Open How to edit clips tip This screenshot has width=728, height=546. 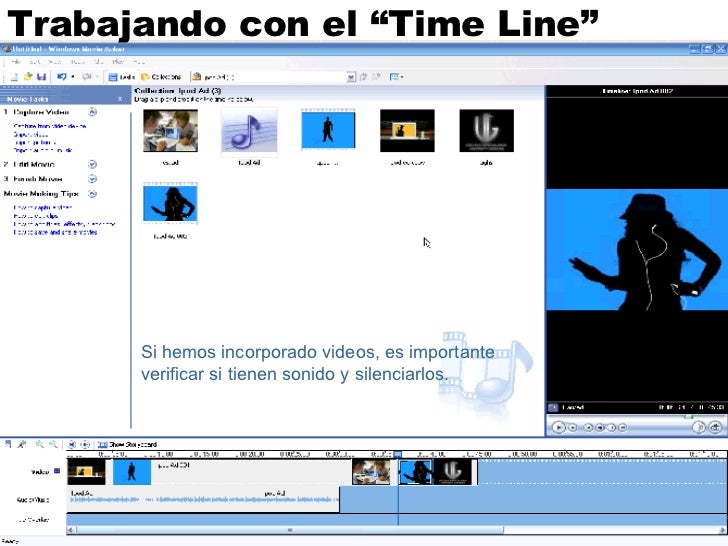pyautogui.click(x=36, y=216)
